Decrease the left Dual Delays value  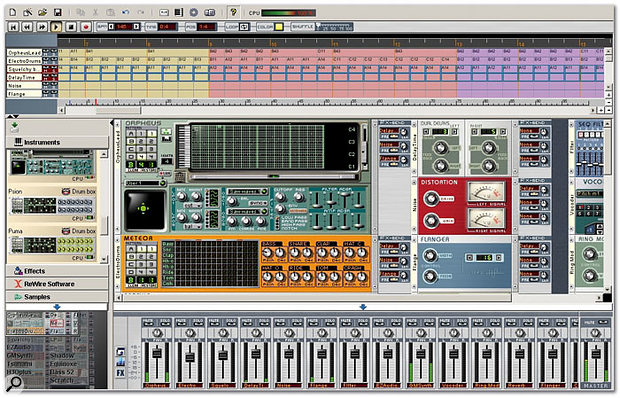[426, 132]
